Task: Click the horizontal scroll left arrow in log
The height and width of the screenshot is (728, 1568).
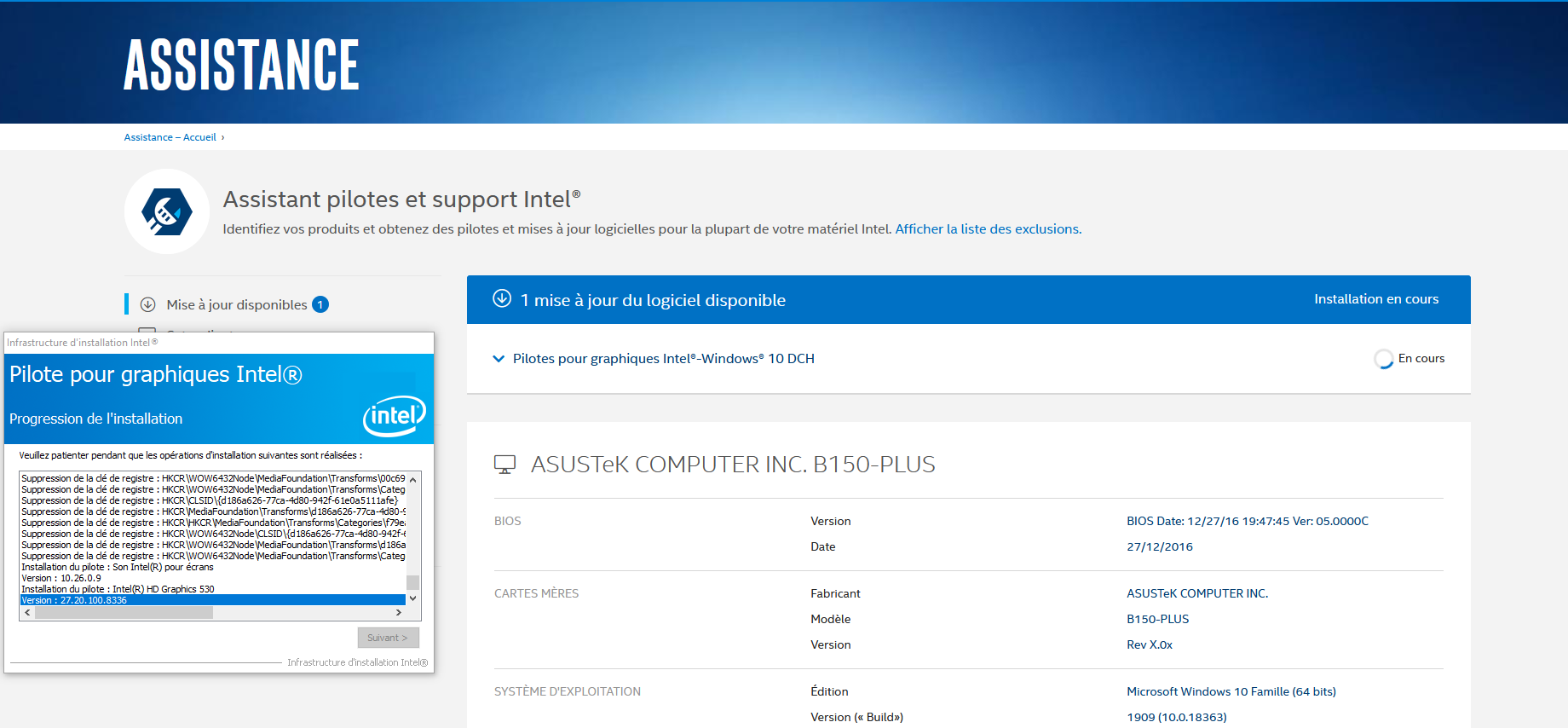Action: [x=28, y=612]
